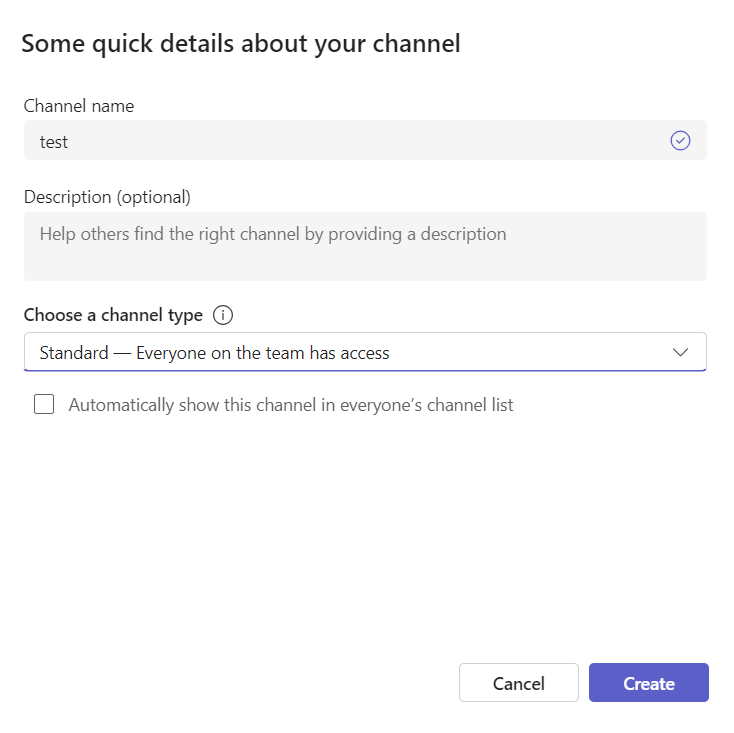Click the 'Channel name' label
Screen dimensions: 734x733
pos(79,106)
